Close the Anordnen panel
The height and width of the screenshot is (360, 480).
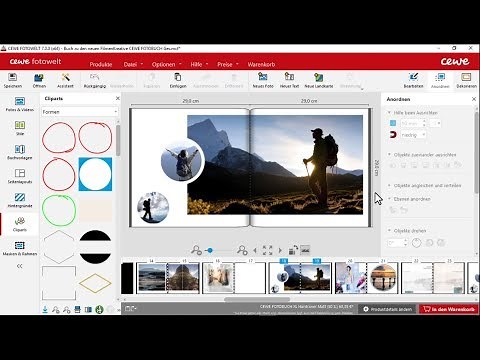tap(474, 99)
